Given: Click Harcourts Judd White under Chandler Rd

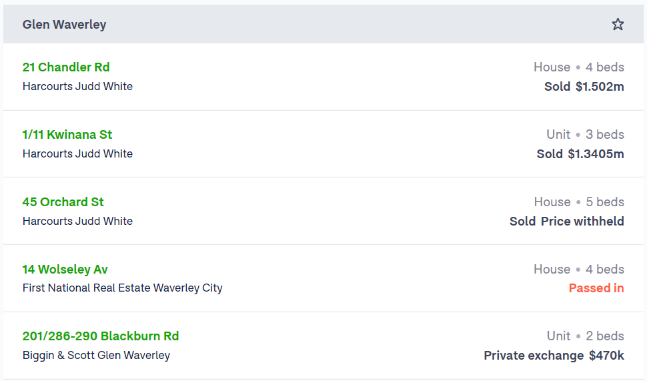Looking at the screenshot, I should coord(78,86).
